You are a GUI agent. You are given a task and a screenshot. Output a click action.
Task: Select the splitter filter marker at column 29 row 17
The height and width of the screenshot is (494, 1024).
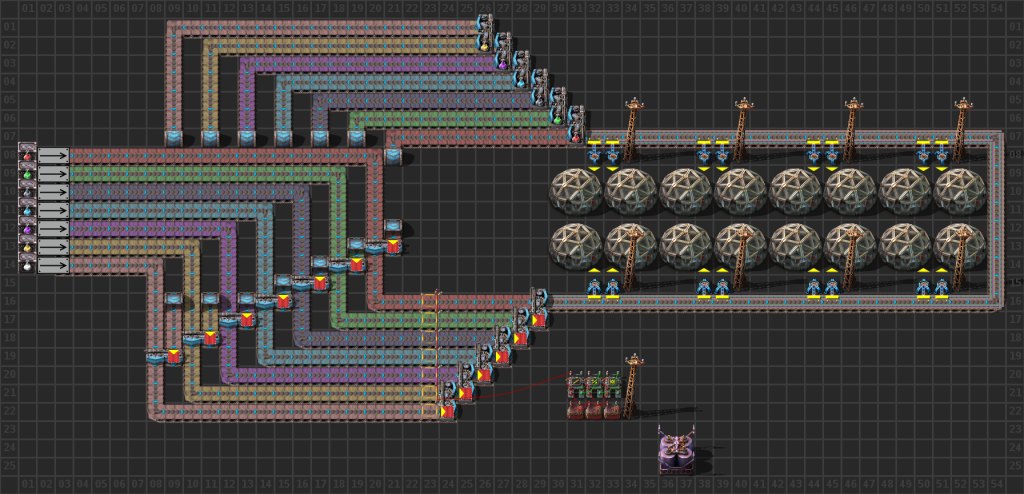539,321
